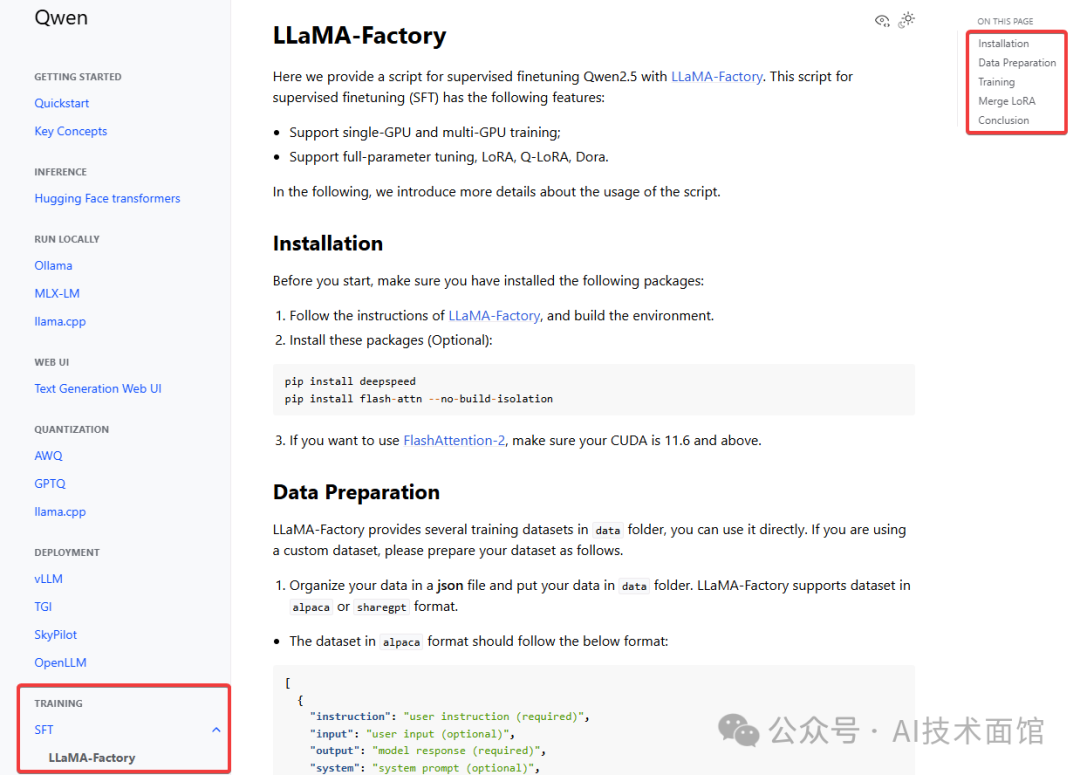Open the SkyPilot deployment page
Image resolution: width=1080 pixels, height=775 pixels.
(x=56, y=634)
